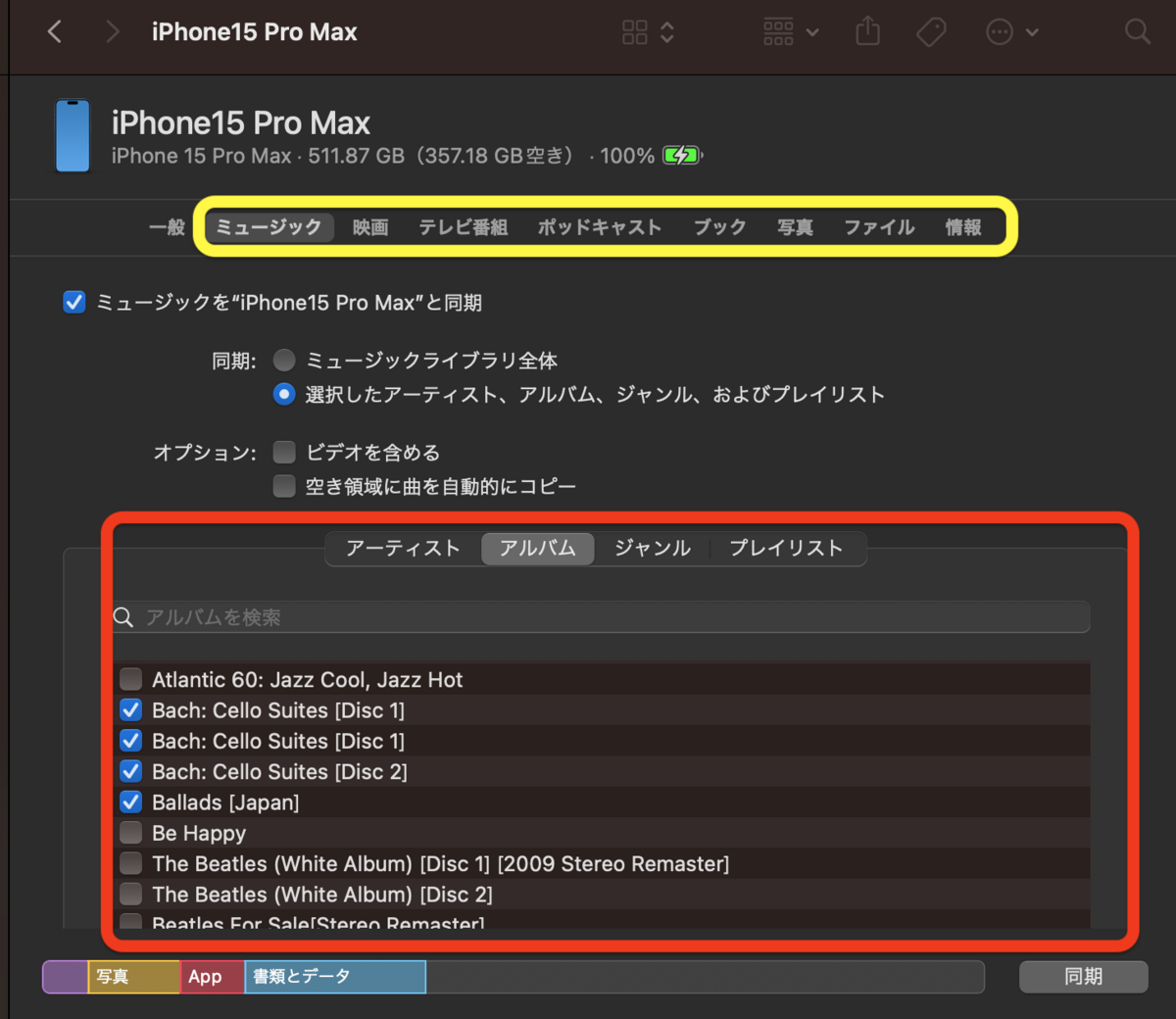The height and width of the screenshot is (1019, 1176).
Task: Check the Be Happy album
Action: coord(130,833)
